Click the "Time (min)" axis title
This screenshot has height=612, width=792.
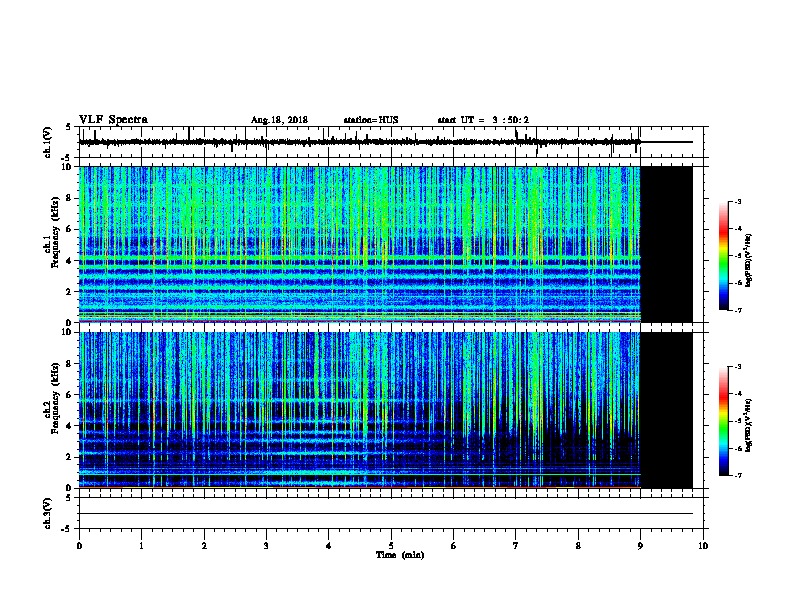tap(400, 555)
